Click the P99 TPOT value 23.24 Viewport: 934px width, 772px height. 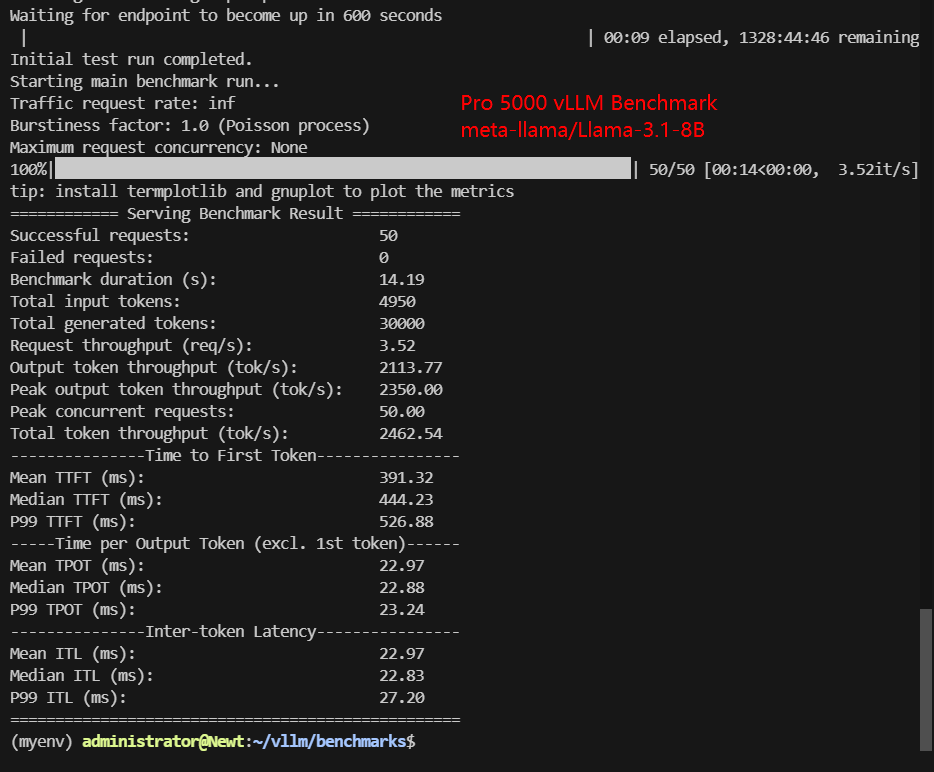[x=401, y=611]
